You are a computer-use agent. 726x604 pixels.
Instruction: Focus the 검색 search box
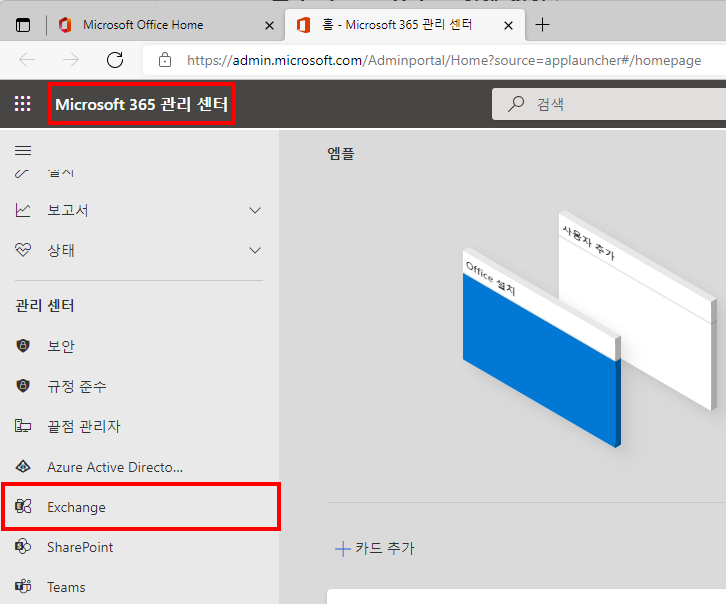point(609,104)
